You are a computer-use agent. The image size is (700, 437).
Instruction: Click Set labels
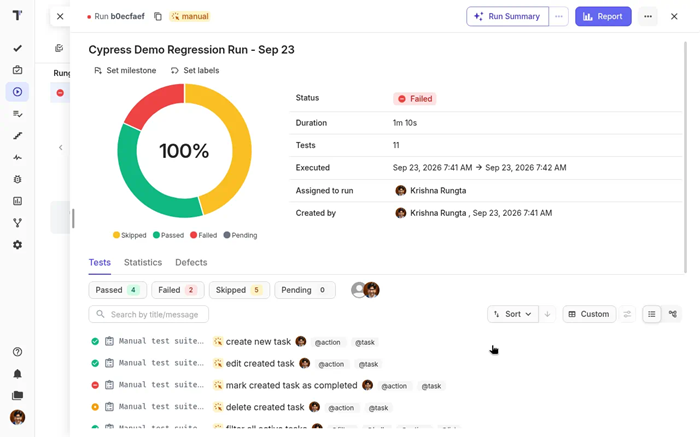[x=195, y=71]
